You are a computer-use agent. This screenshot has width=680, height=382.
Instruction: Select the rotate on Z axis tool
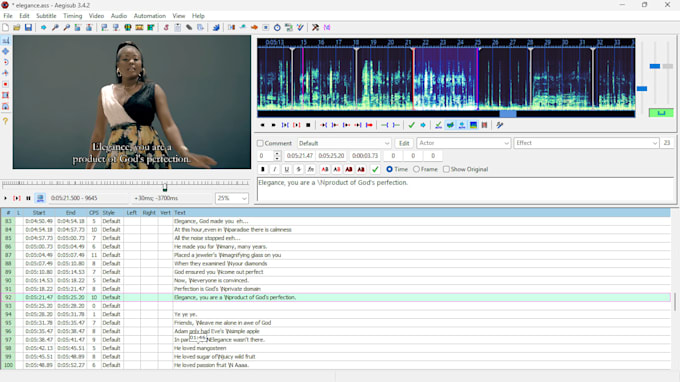point(6,62)
